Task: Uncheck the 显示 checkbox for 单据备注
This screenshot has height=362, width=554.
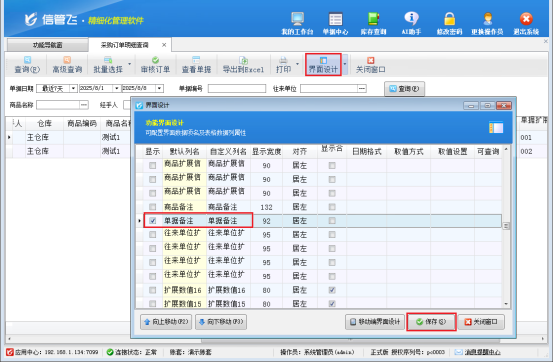Action: click(153, 221)
